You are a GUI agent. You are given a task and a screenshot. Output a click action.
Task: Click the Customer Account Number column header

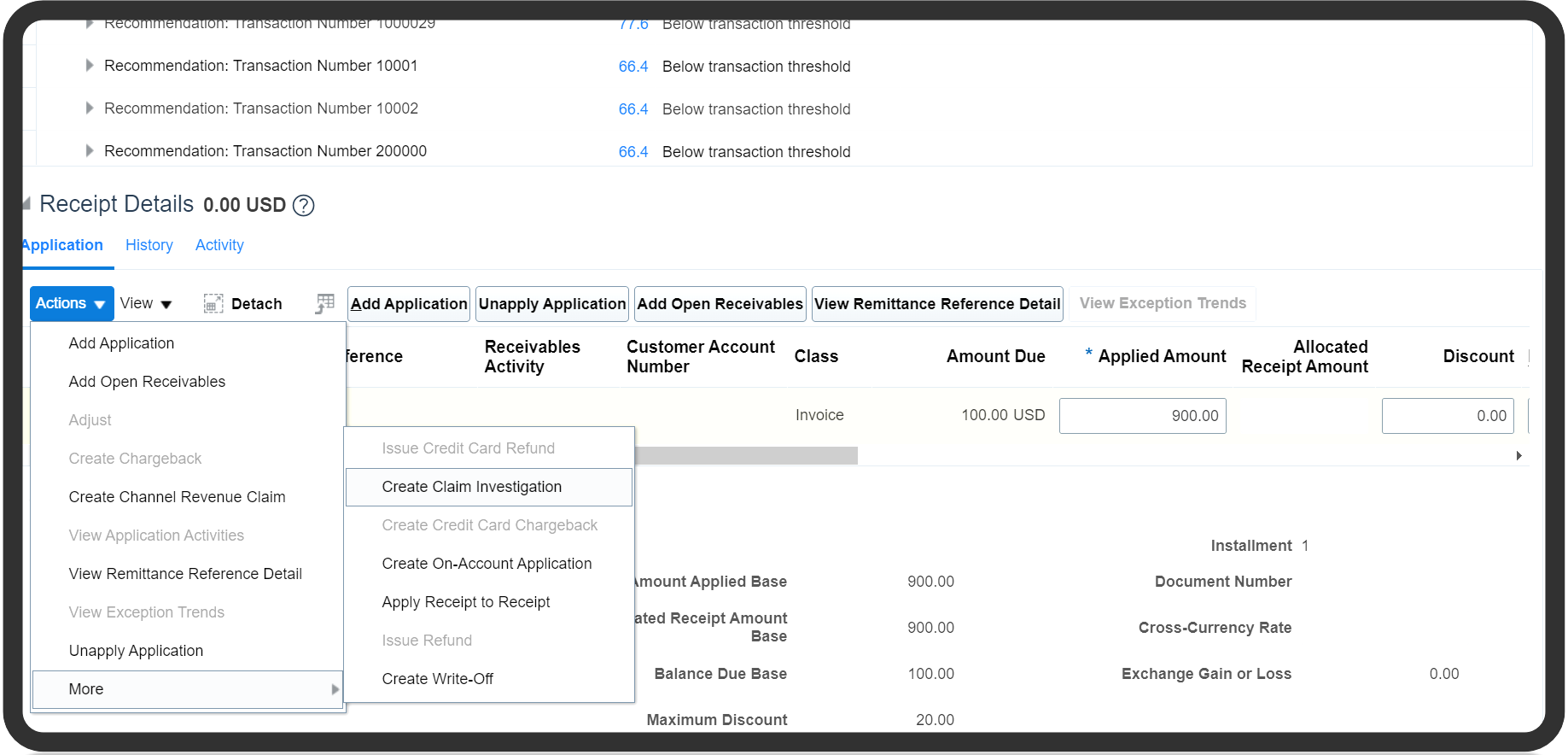point(701,357)
